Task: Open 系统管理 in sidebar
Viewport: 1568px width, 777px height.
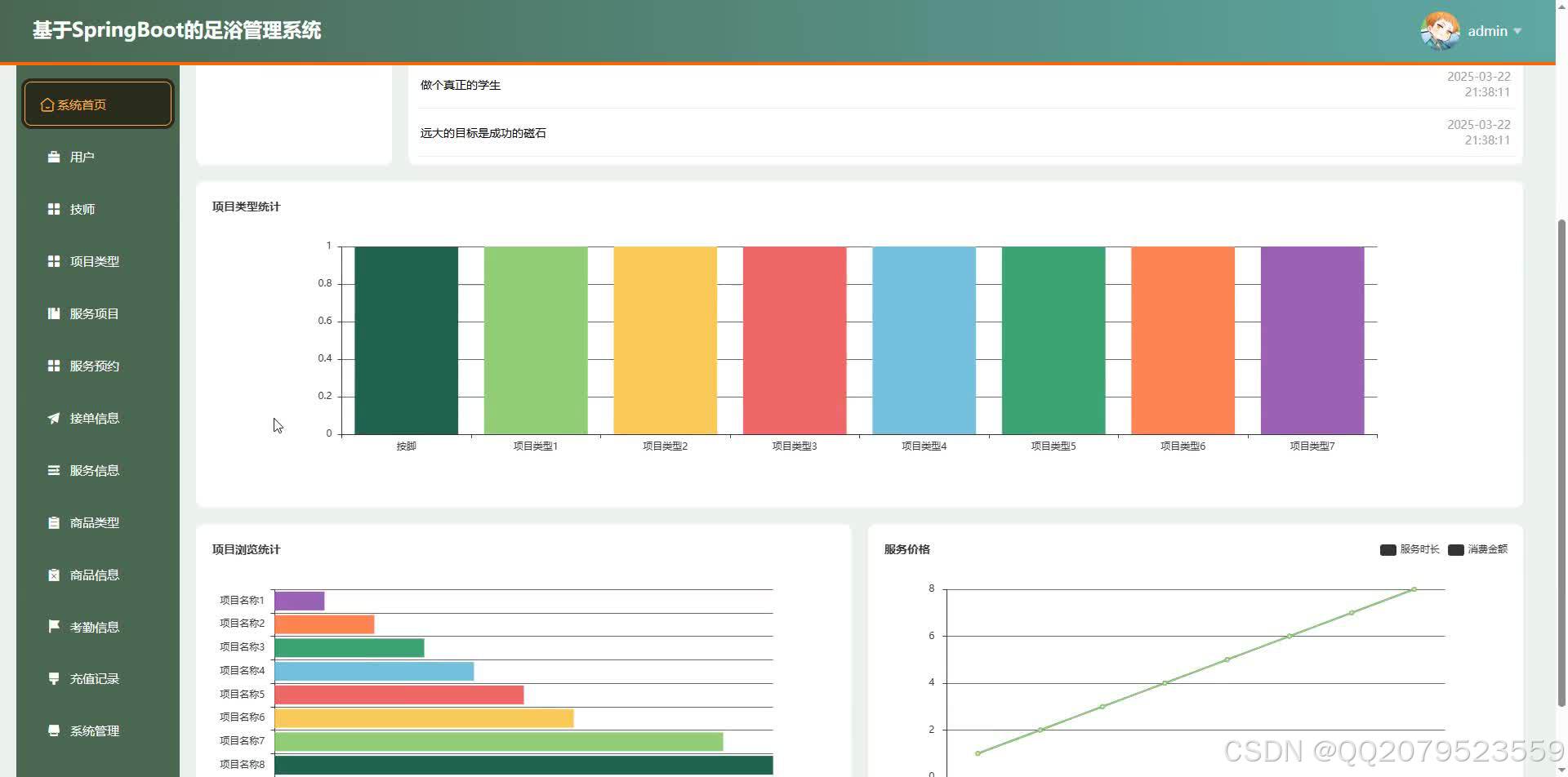Action: (98, 730)
